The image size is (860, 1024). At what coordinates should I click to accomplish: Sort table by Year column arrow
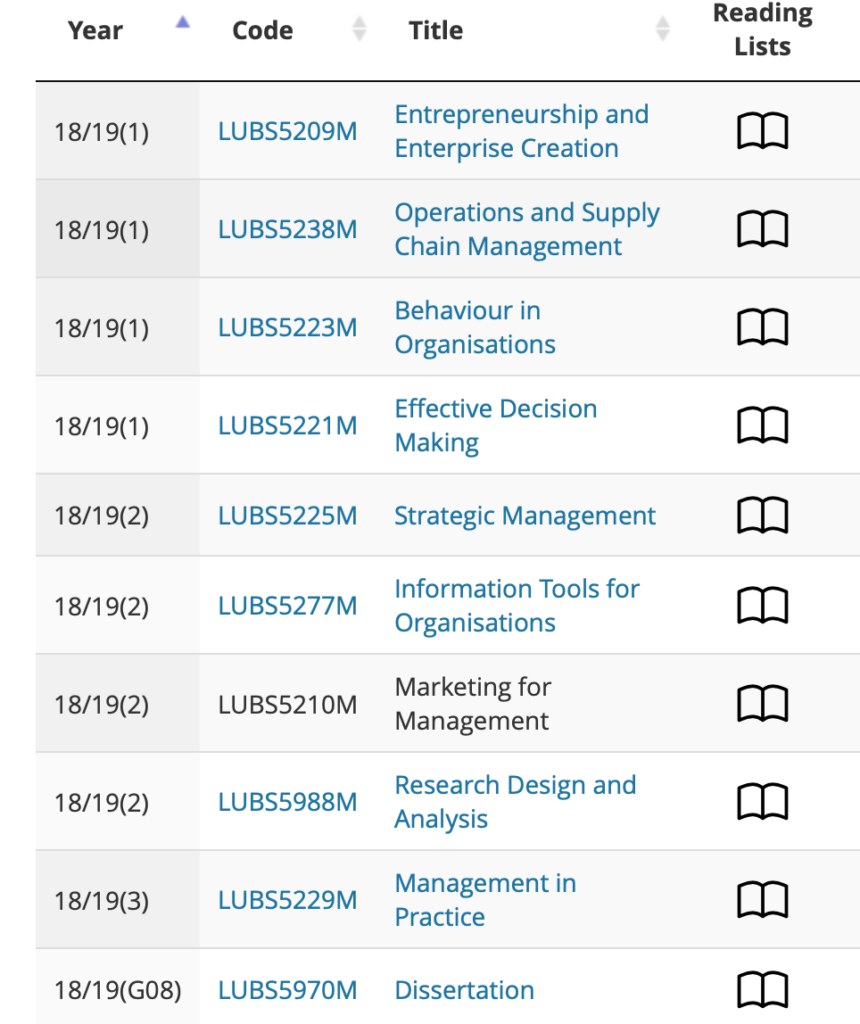tap(183, 23)
